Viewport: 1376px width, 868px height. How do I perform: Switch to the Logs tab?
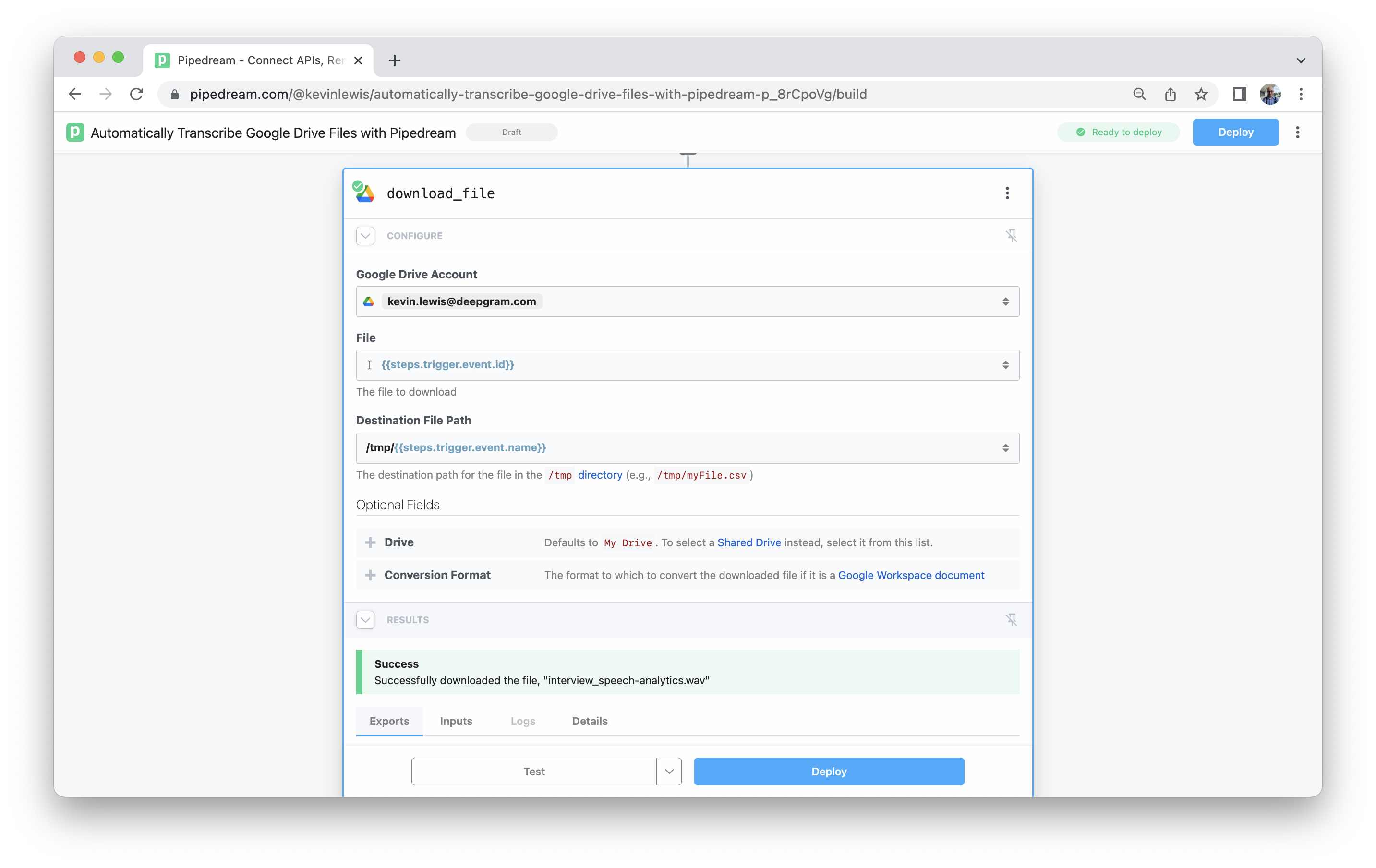523,721
